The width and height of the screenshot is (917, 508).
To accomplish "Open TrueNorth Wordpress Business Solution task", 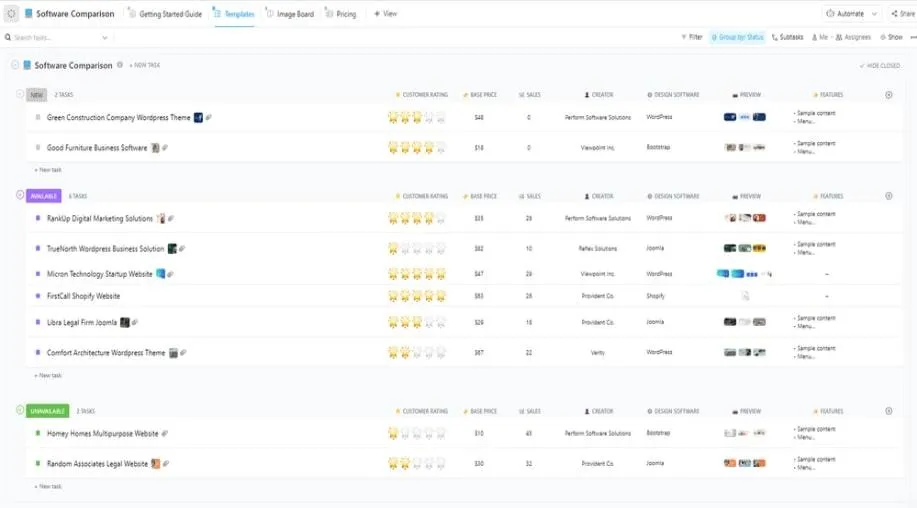I will click(x=106, y=248).
